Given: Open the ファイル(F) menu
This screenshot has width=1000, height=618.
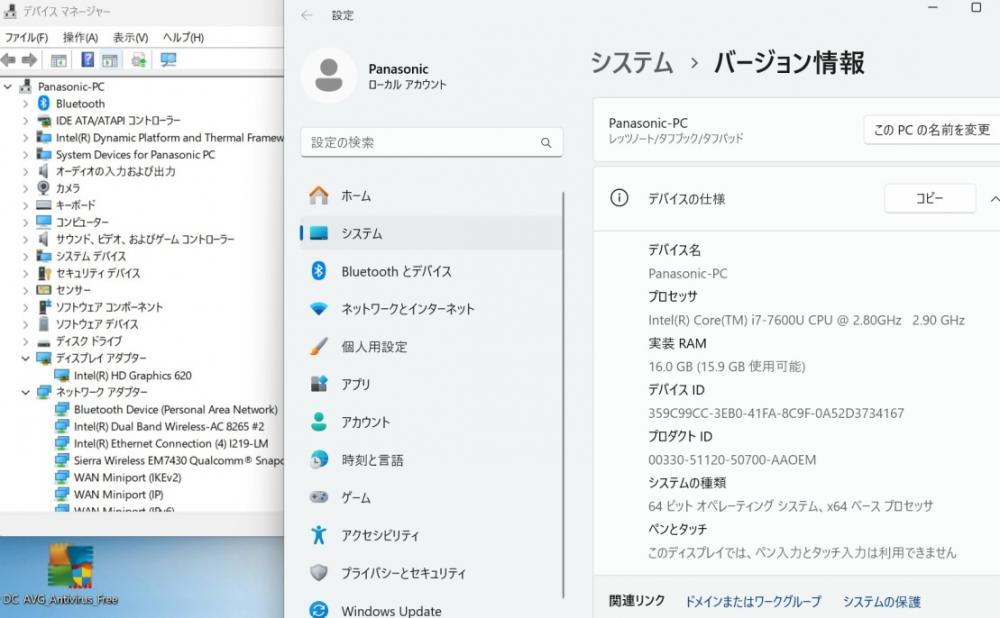Looking at the screenshot, I should (26, 38).
